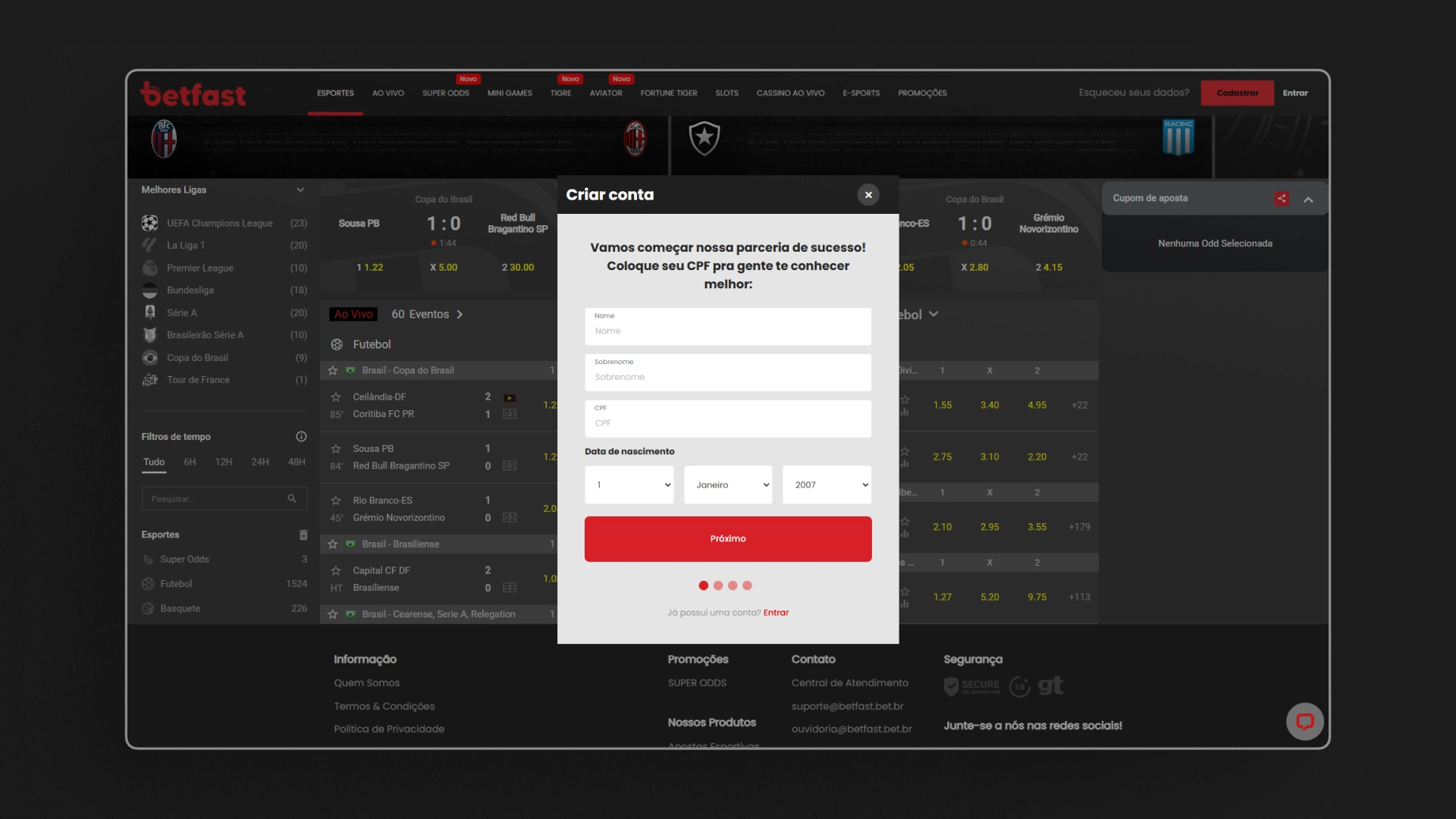Select odd 1.55 in the odds table
The width and height of the screenshot is (1456, 819).
[x=943, y=405]
